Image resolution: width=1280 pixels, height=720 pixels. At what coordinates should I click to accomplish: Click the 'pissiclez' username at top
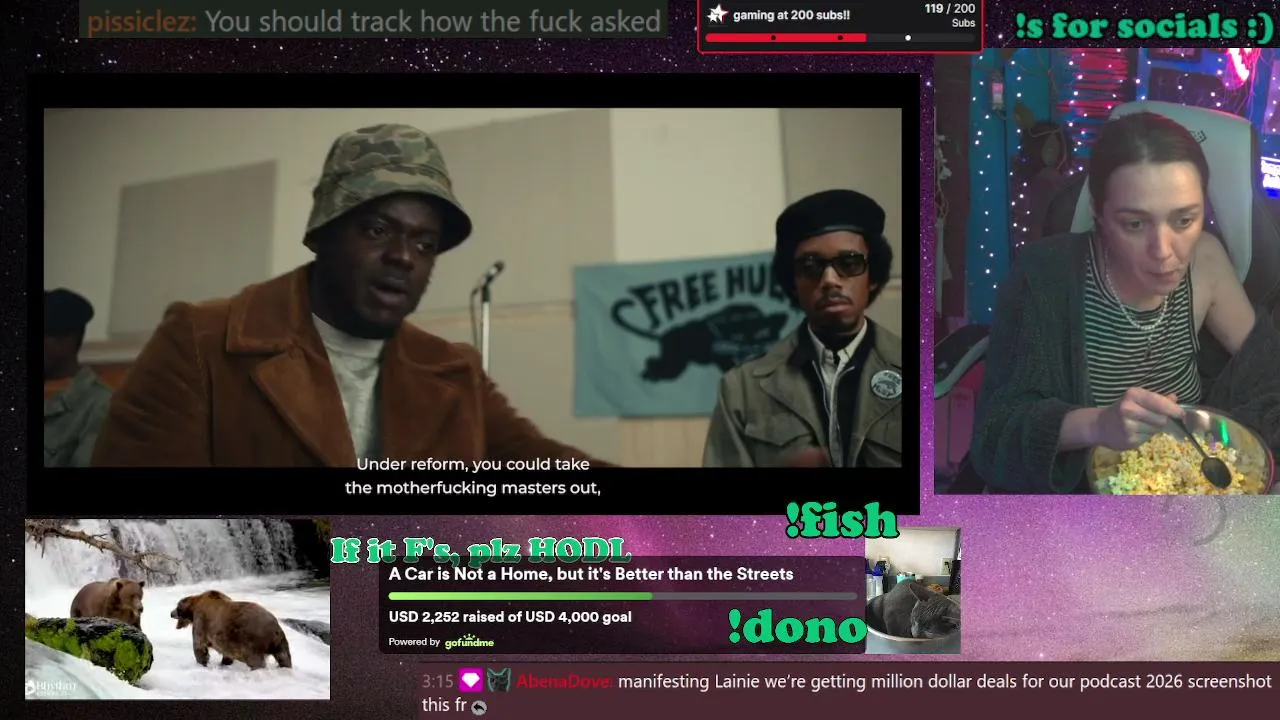click(x=141, y=21)
